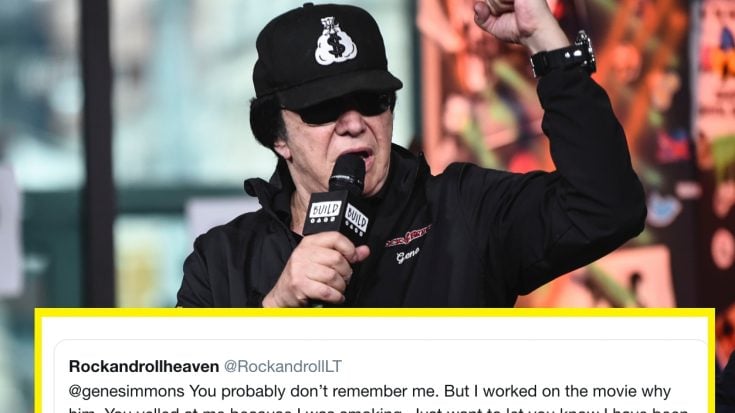
Task: Click the yellow border of the tweet card
Action: point(374,312)
